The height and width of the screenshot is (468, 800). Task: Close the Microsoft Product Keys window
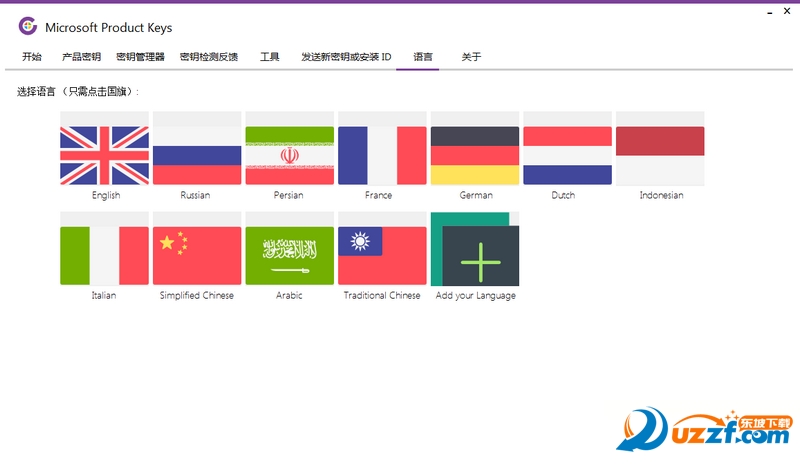[x=787, y=11]
